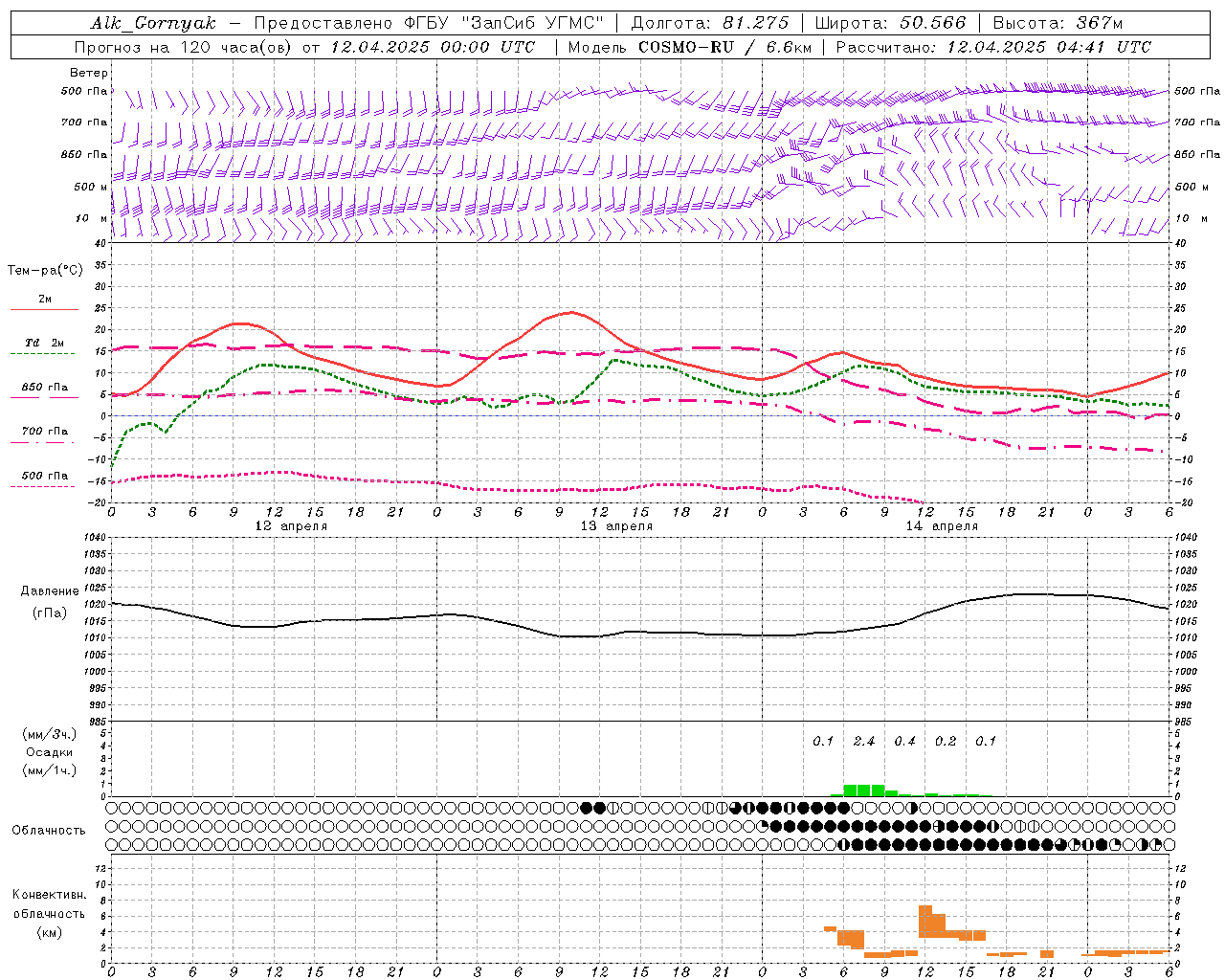Click the left 500 гПа wind level label

click(84, 91)
